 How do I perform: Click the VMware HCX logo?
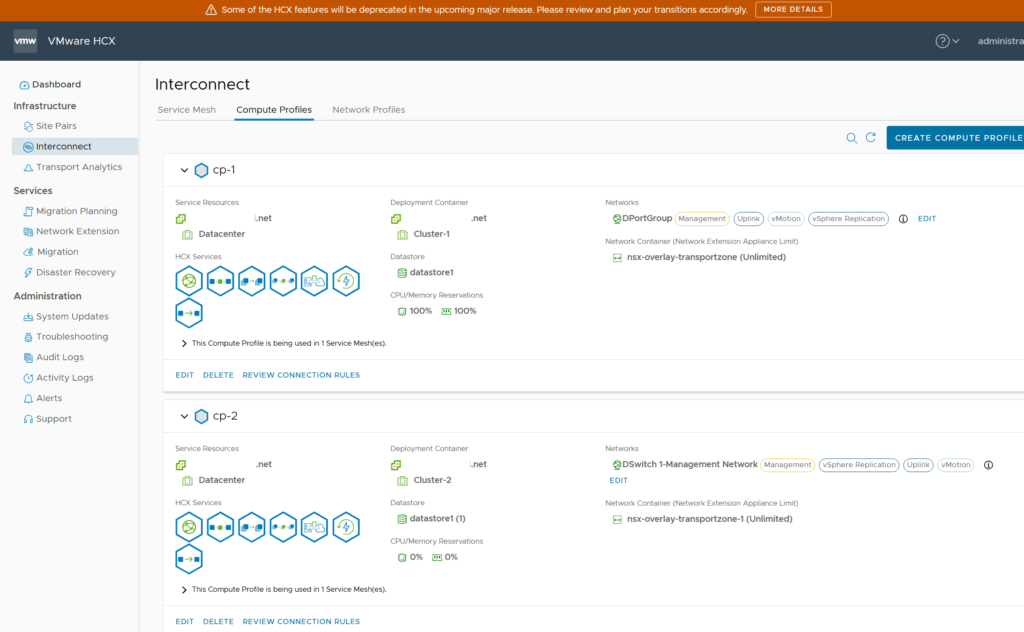25,41
